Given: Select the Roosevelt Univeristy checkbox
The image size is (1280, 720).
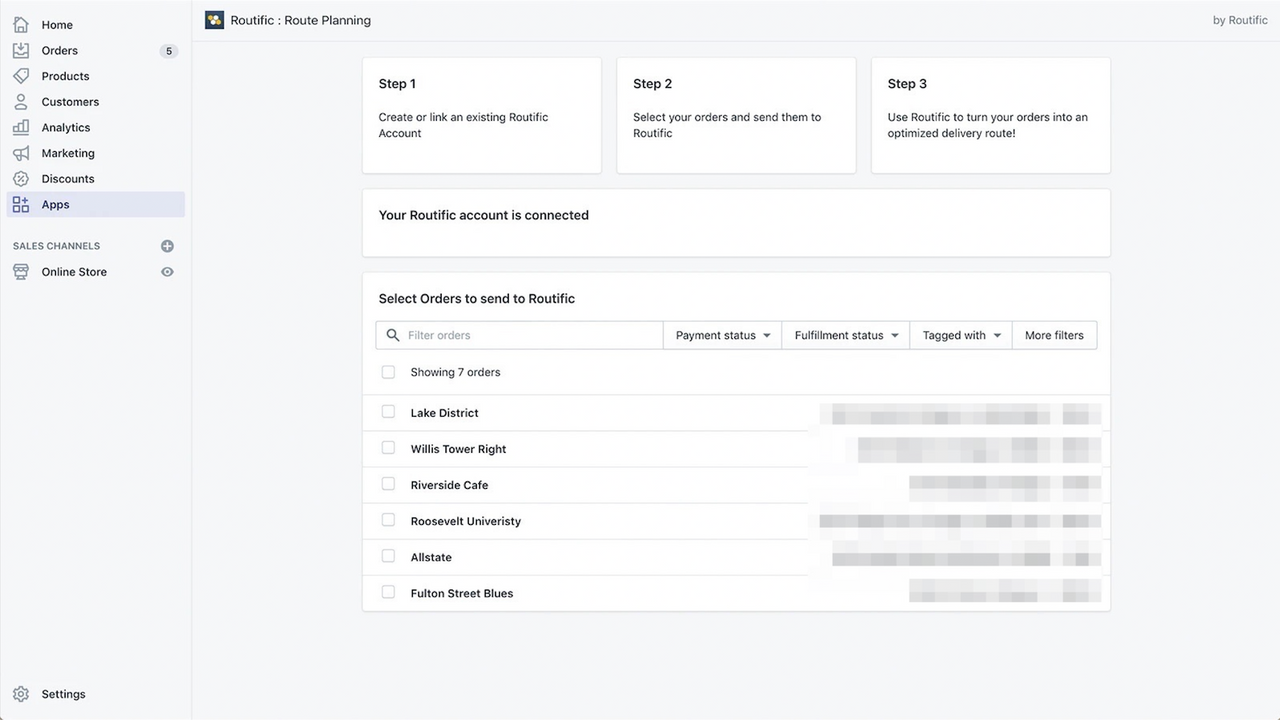Looking at the screenshot, I should coord(388,520).
